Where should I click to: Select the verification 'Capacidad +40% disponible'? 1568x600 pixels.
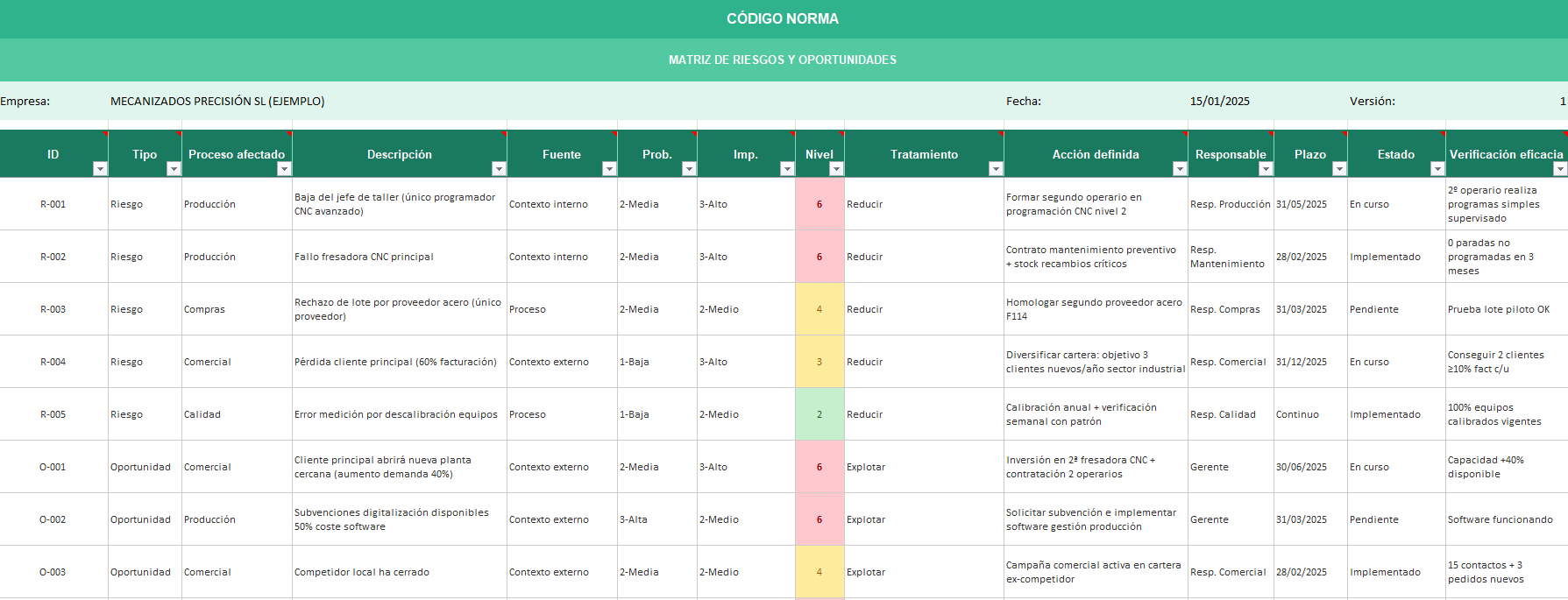pyautogui.click(x=1507, y=467)
